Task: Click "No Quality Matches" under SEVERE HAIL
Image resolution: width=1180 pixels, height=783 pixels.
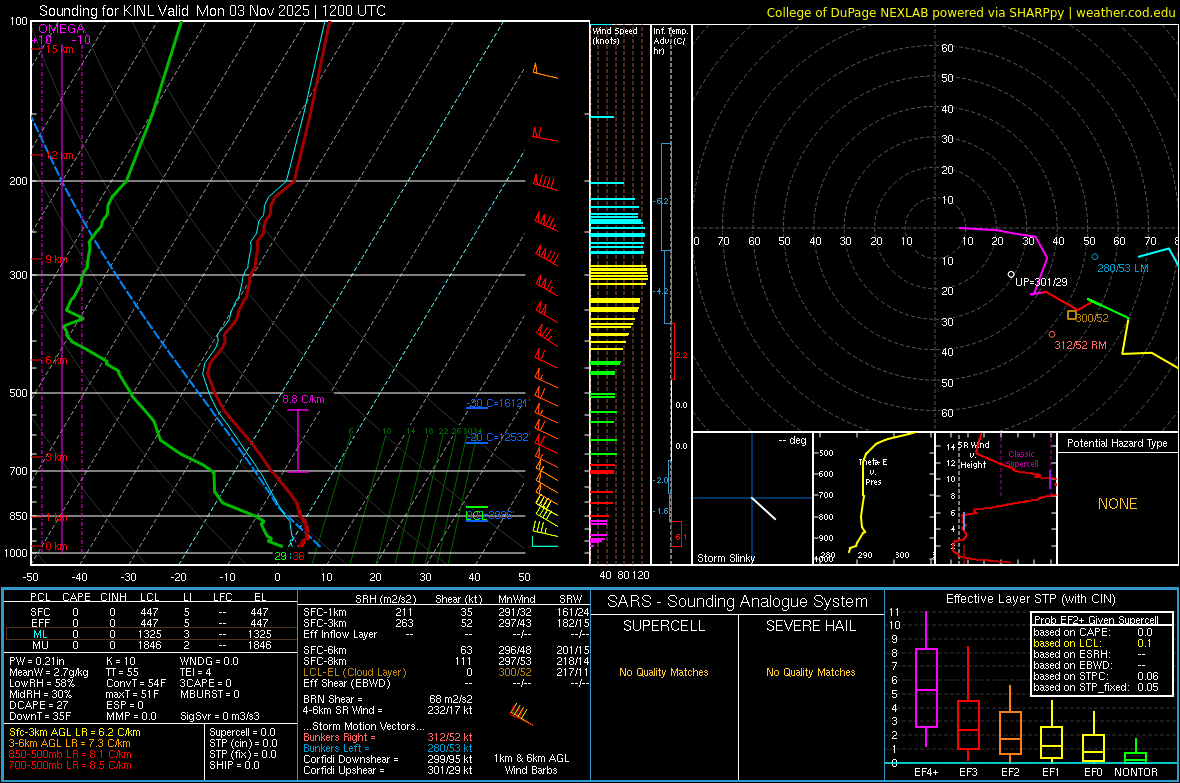Action: 810,672
